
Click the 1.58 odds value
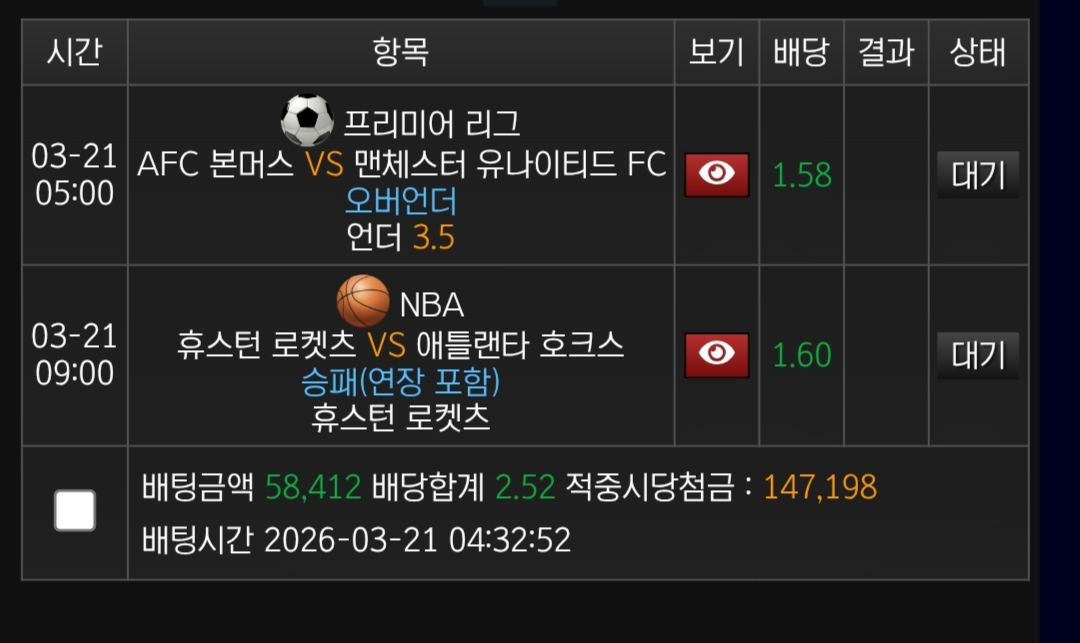click(x=802, y=175)
